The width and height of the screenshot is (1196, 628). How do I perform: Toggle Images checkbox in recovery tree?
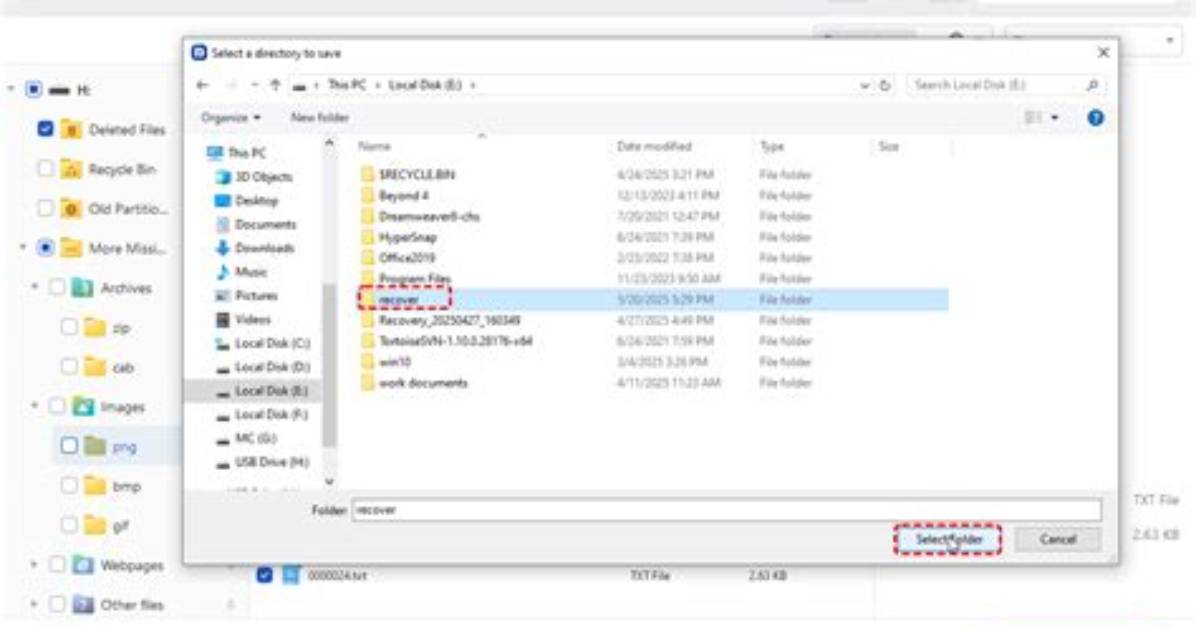click(57, 407)
